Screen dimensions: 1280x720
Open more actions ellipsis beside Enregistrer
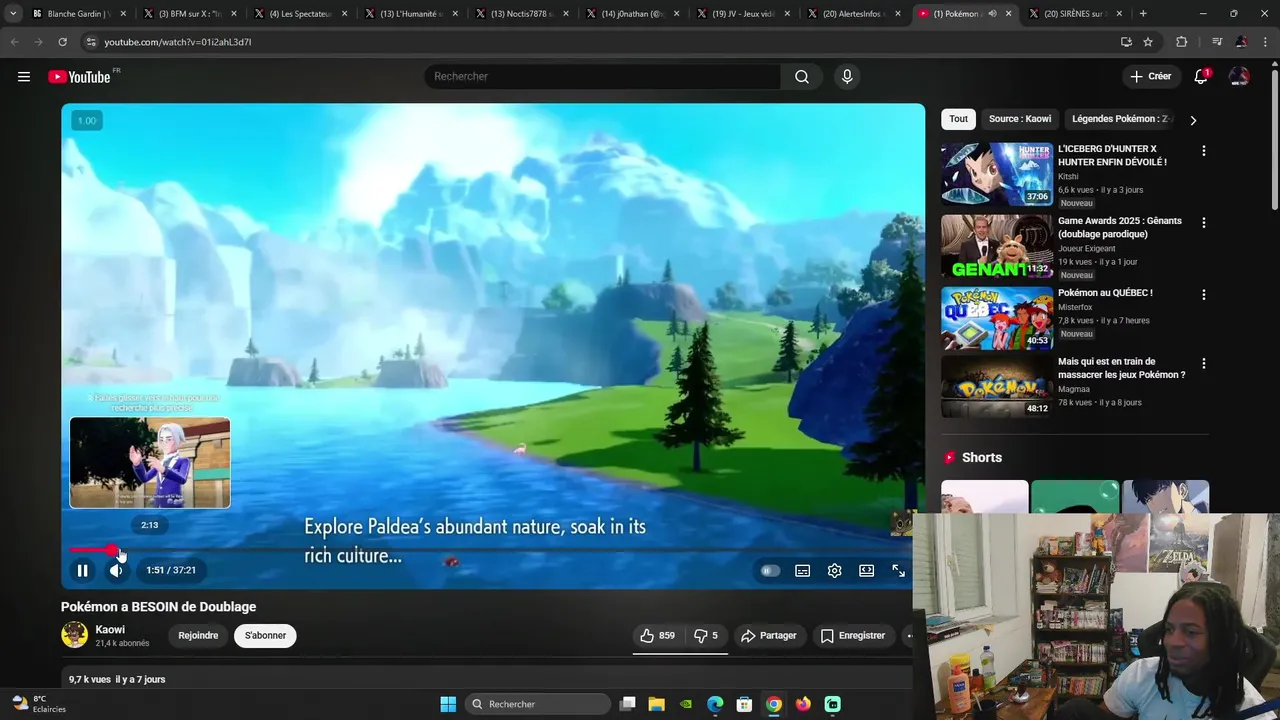click(909, 636)
